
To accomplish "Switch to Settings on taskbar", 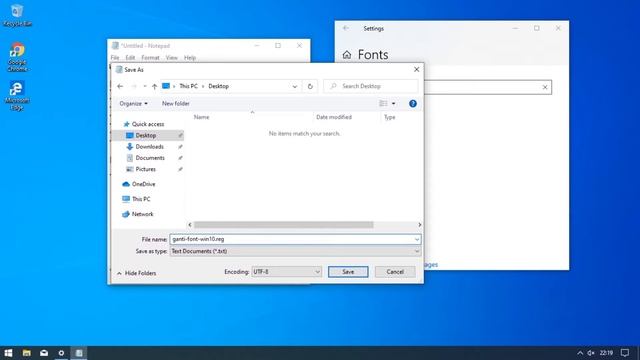I will (x=61, y=353).
